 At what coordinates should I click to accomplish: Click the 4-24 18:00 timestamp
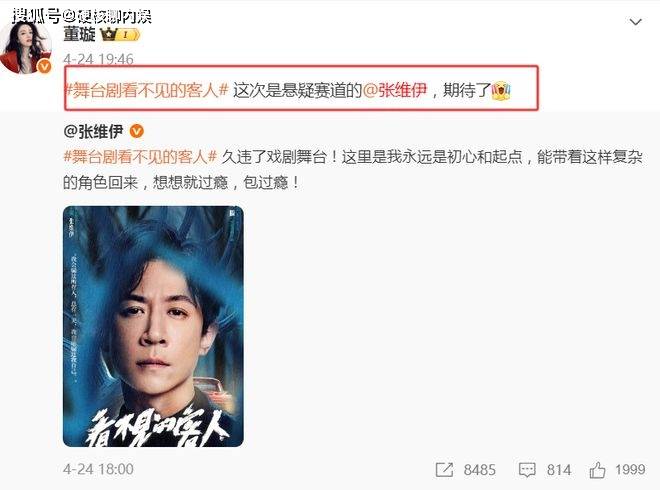pyautogui.click(x=98, y=469)
